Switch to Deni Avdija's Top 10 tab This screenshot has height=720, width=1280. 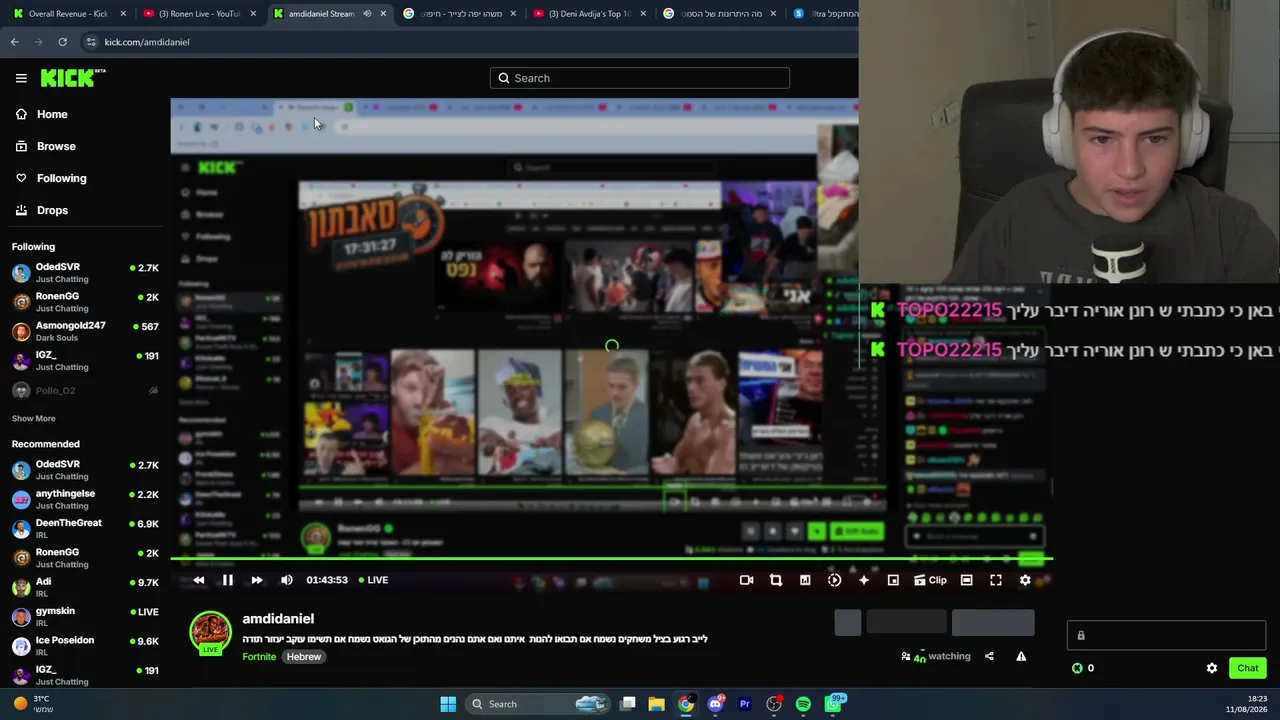click(x=589, y=14)
